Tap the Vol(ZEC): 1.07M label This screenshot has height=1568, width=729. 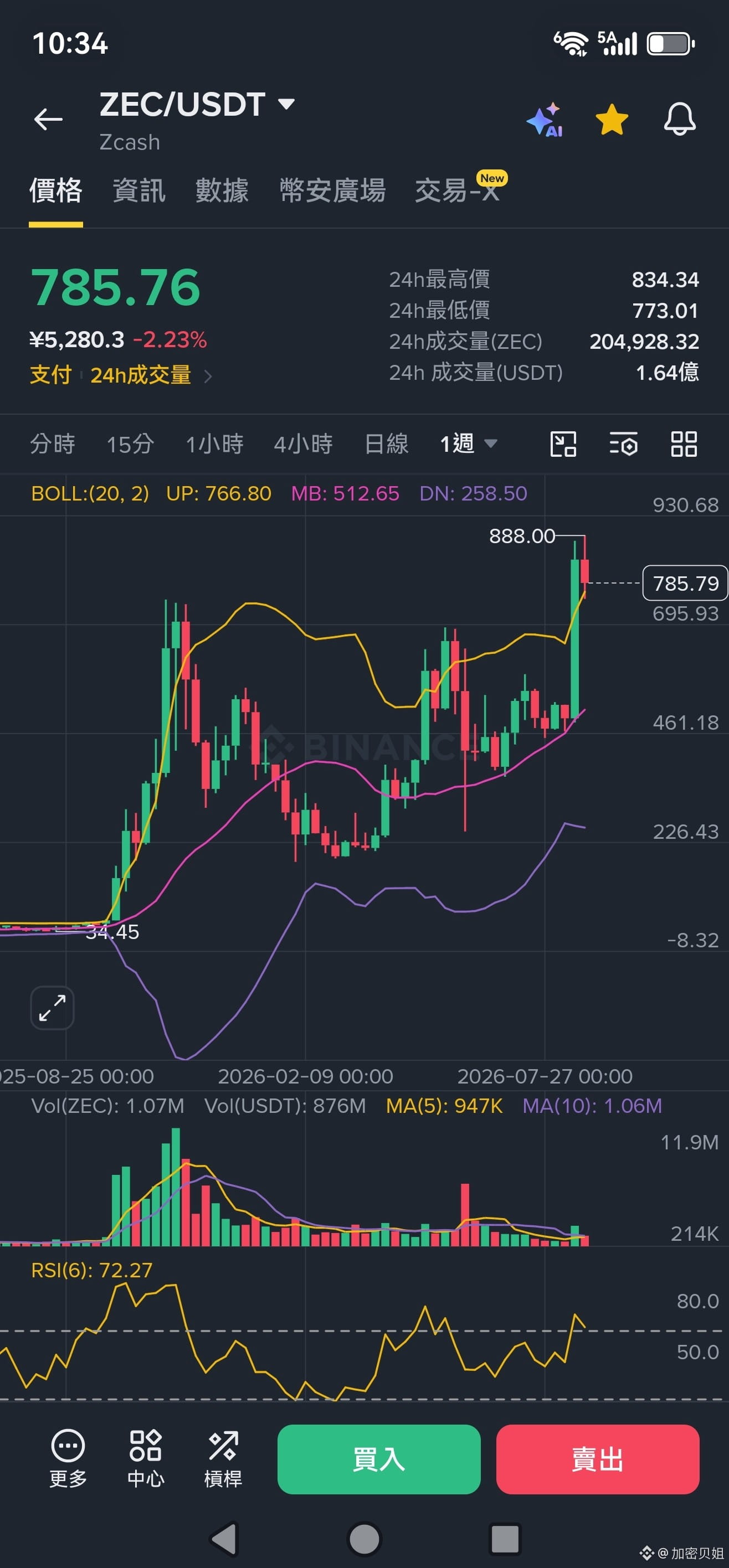point(108,1105)
